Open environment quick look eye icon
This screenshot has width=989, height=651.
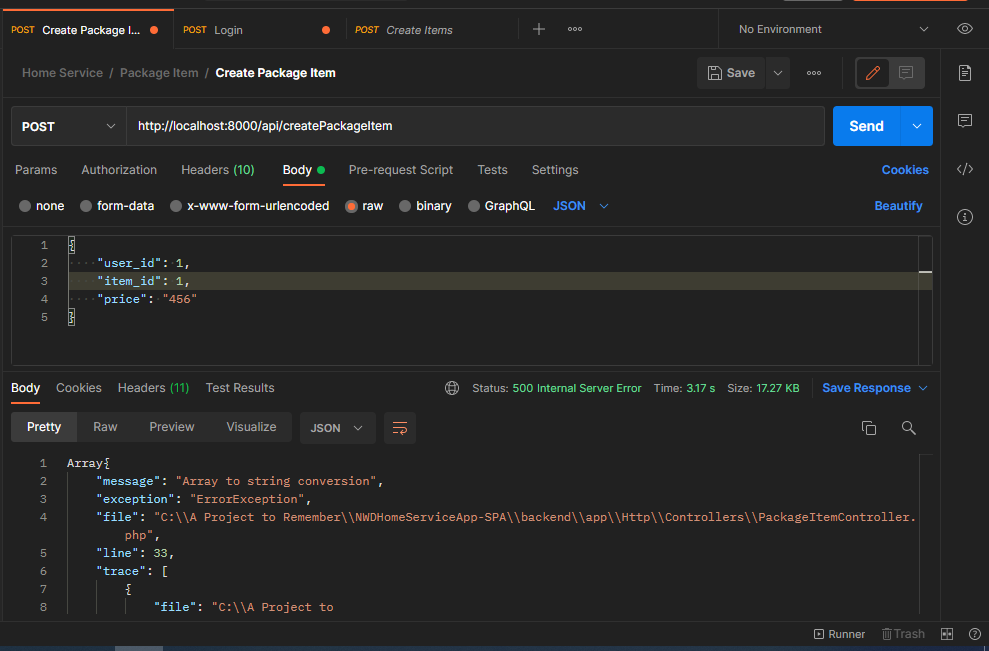tap(964, 29)
